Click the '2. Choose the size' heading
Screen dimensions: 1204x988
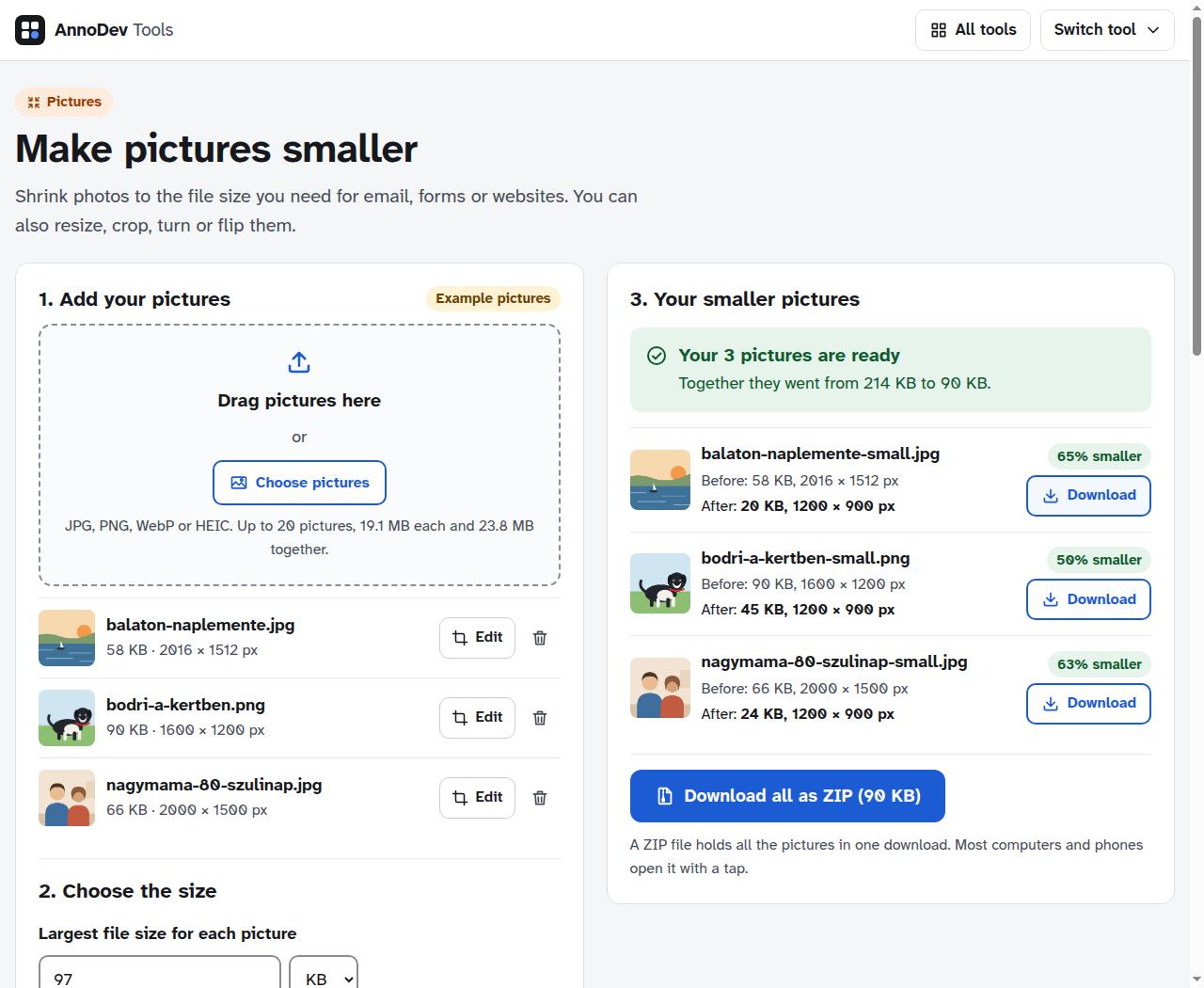(x=128, y=891)
